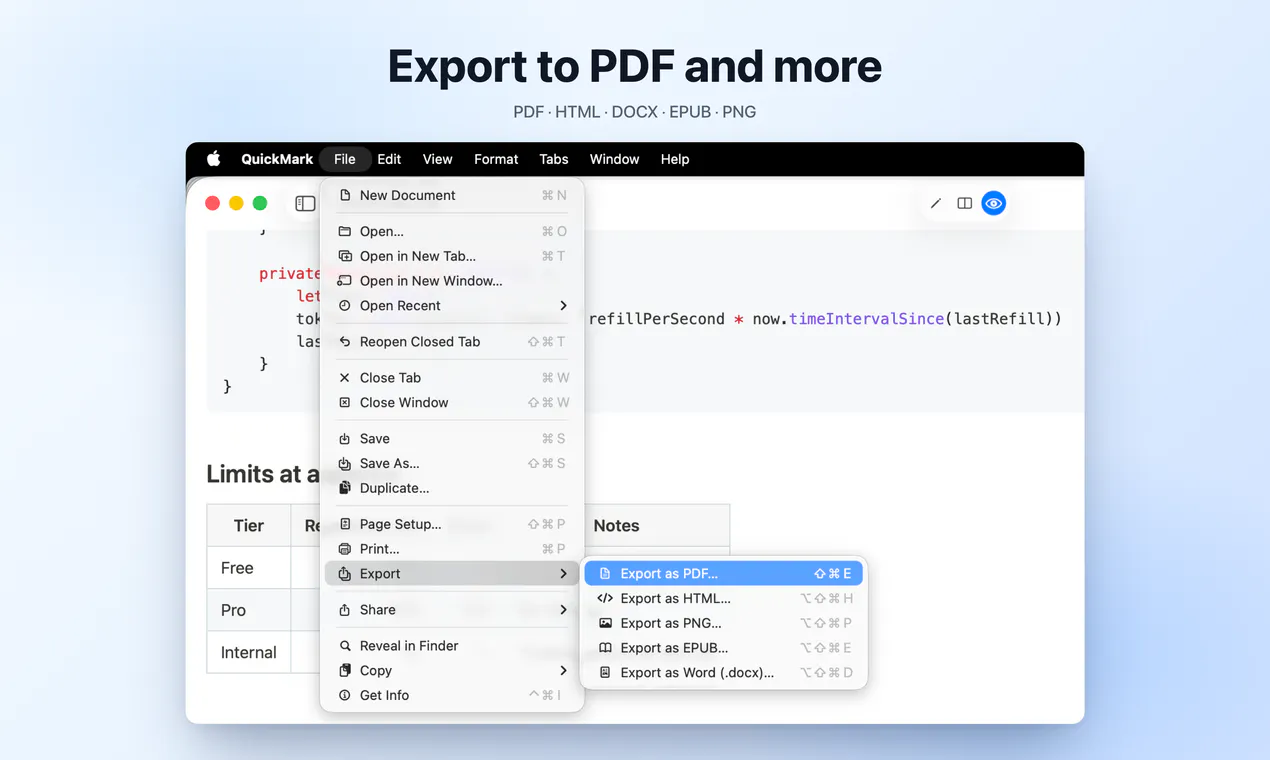This screenshot has height=760, width=1270.
Task: Click the Tier column header
Action: tap(249, 526)
